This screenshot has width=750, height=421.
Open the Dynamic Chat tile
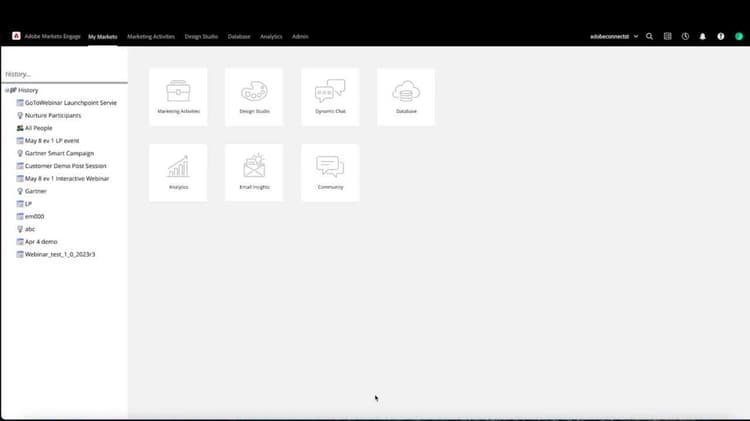pos(330,97)
